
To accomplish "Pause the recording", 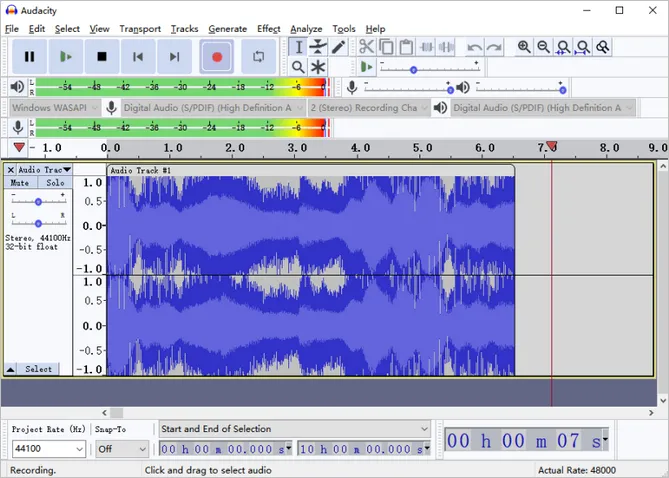I will pyautogui.click(x=29, y=56).
